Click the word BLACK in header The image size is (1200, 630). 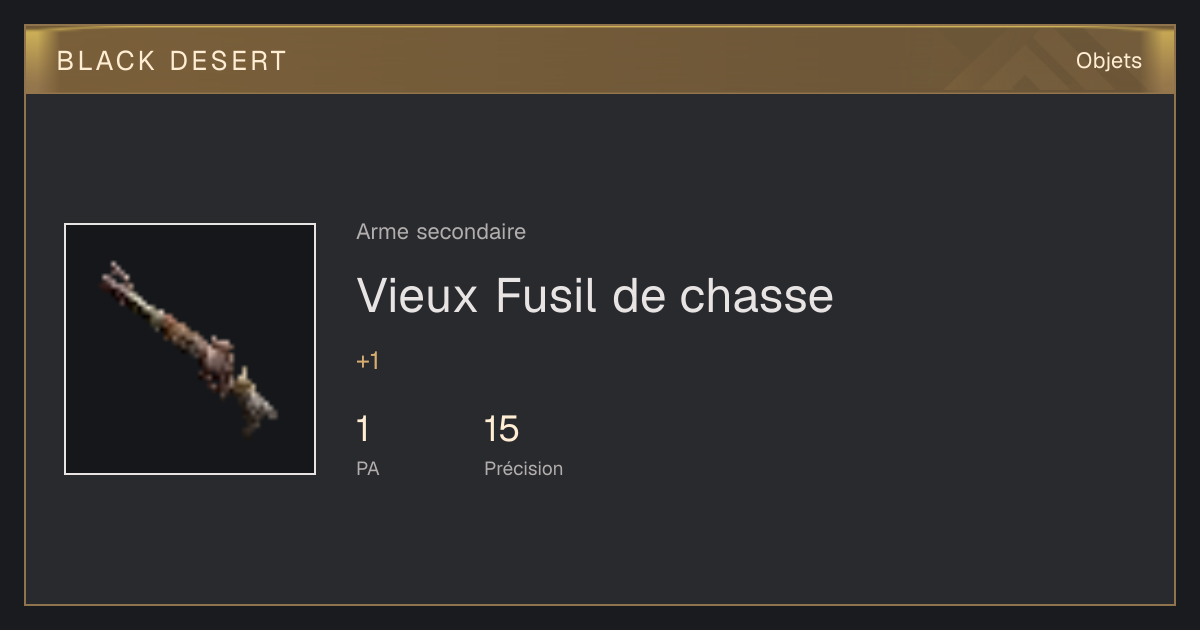coord(106,61)
